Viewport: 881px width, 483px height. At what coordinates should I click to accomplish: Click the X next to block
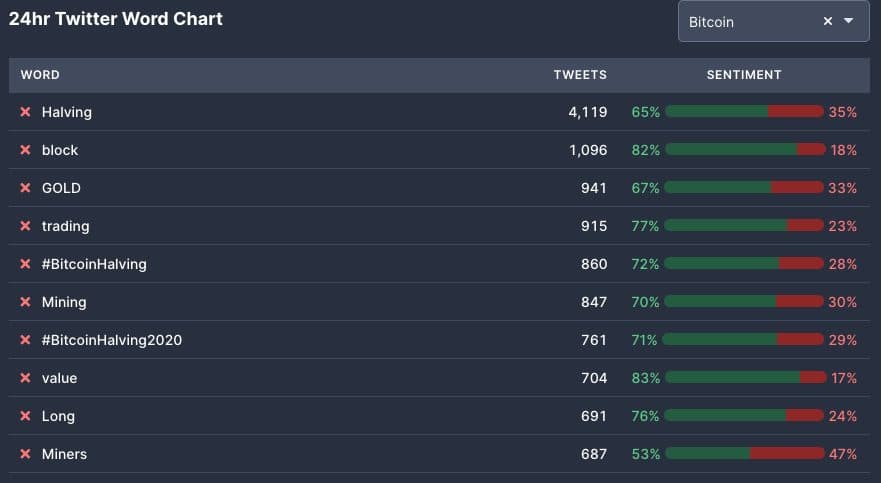[x=26, y=150]
